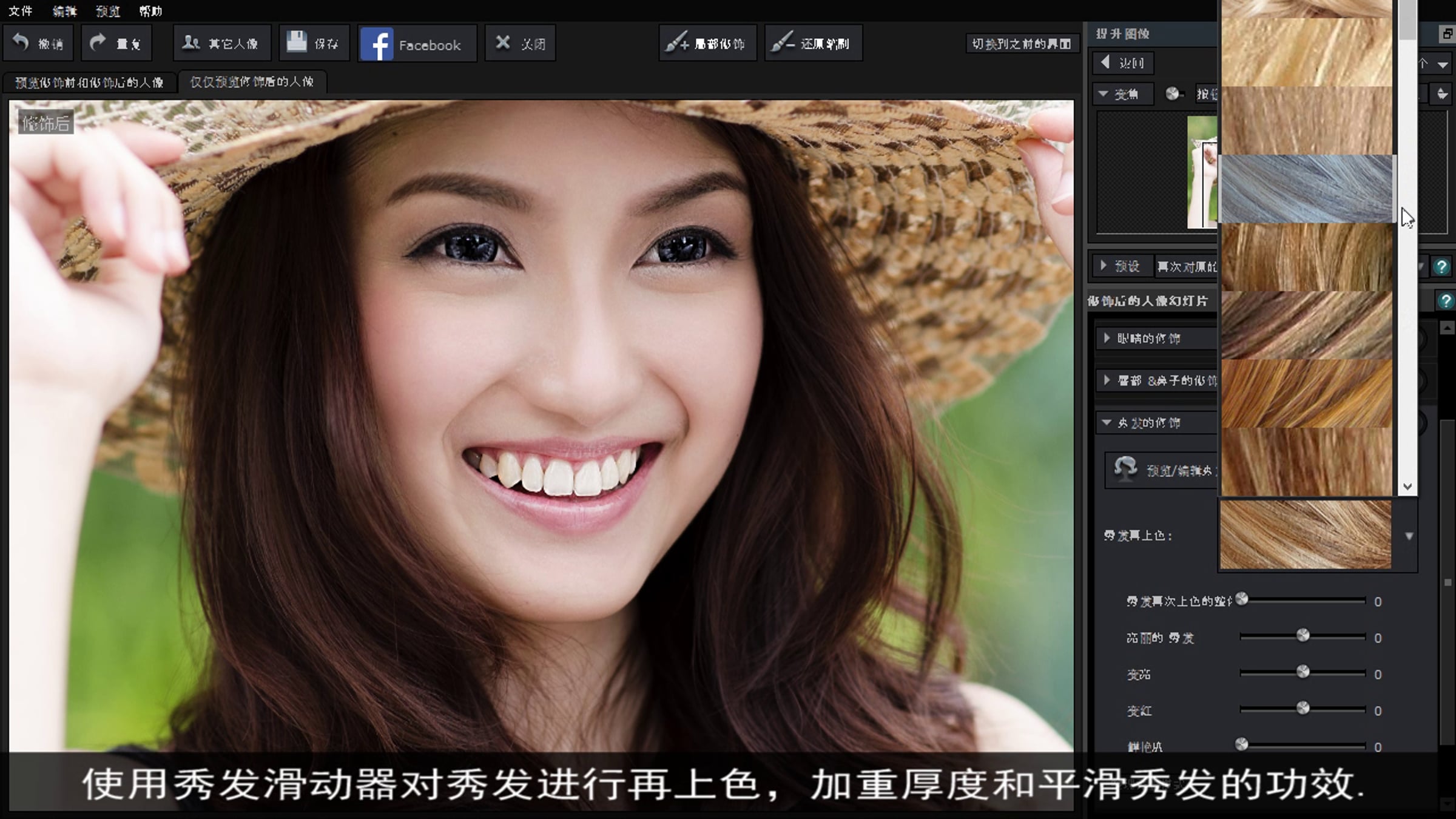Viewport: 1456px width, 819px height.
Task: Open the File (文件) menu
Action: 20,11
